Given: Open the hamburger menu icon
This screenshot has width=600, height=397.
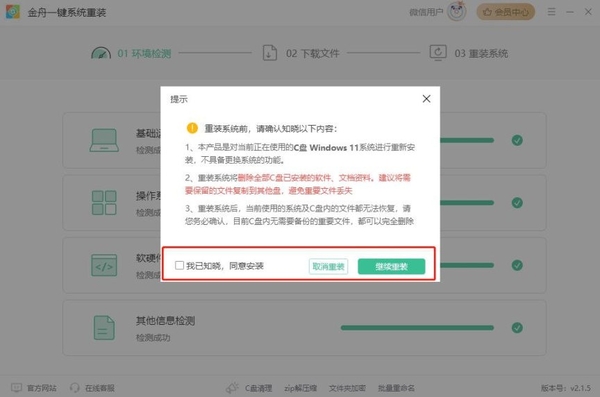Looking at the screenshot, I should point(551,12).
